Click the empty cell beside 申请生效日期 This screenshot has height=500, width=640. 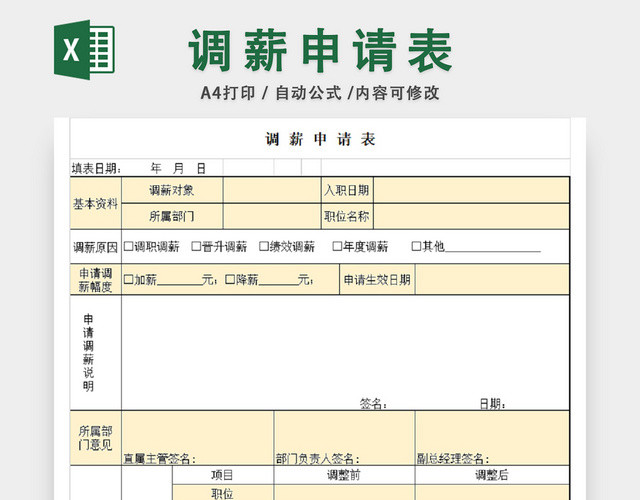[492, 279]
